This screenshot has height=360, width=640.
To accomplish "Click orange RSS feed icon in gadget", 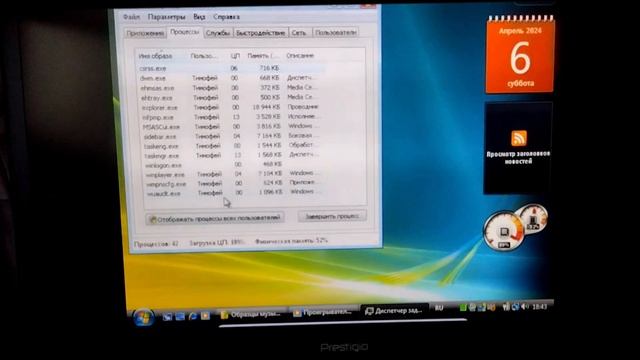I will tap(519, 138).
